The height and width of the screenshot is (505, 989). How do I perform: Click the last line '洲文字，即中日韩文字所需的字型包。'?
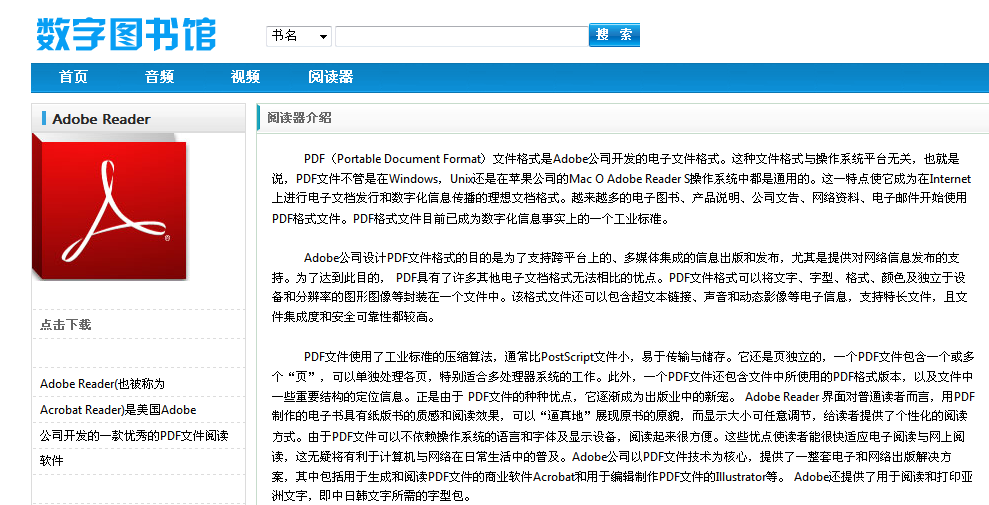coord(372,496)
